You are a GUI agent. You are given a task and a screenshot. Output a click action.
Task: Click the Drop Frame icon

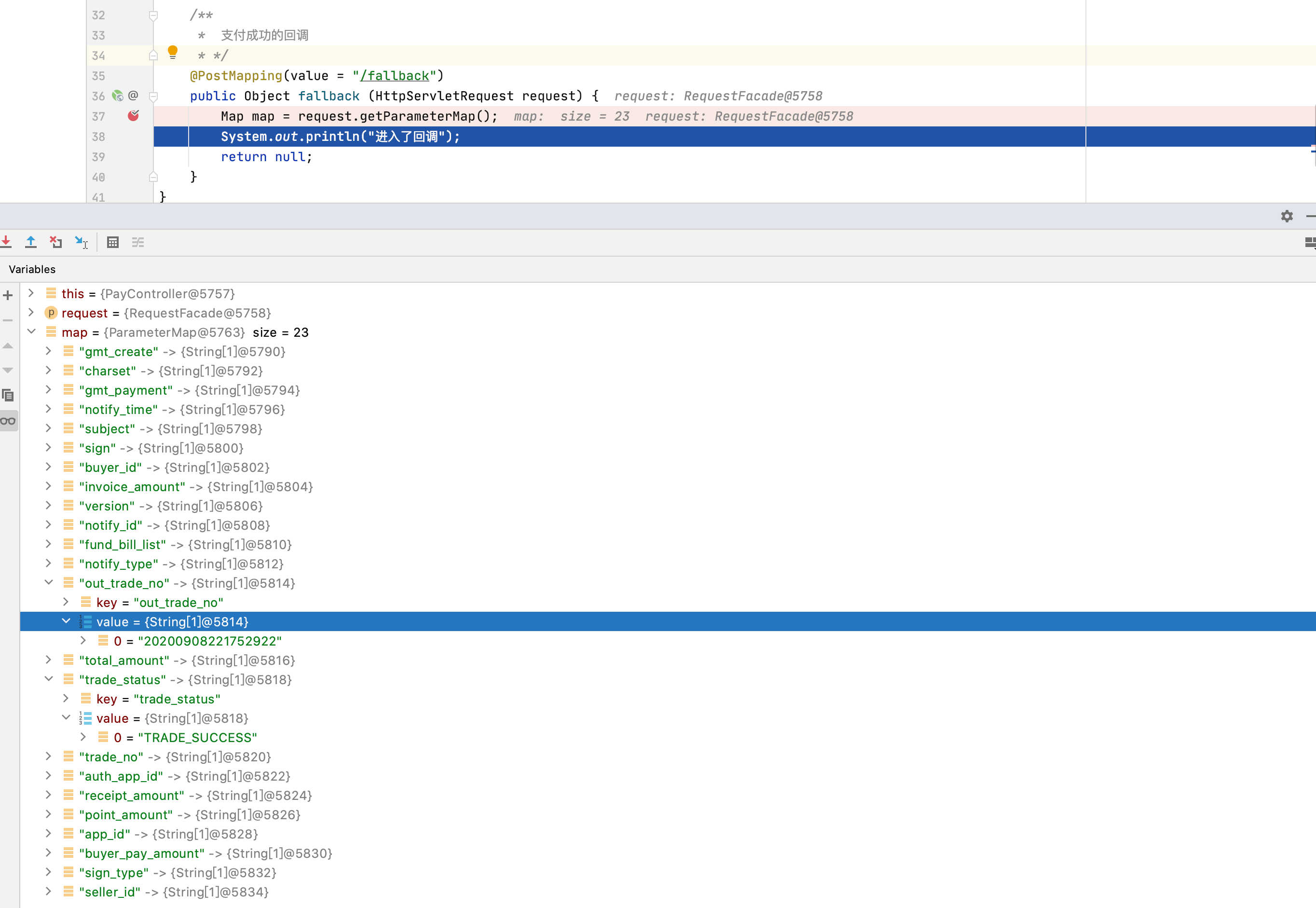[56, 242]
